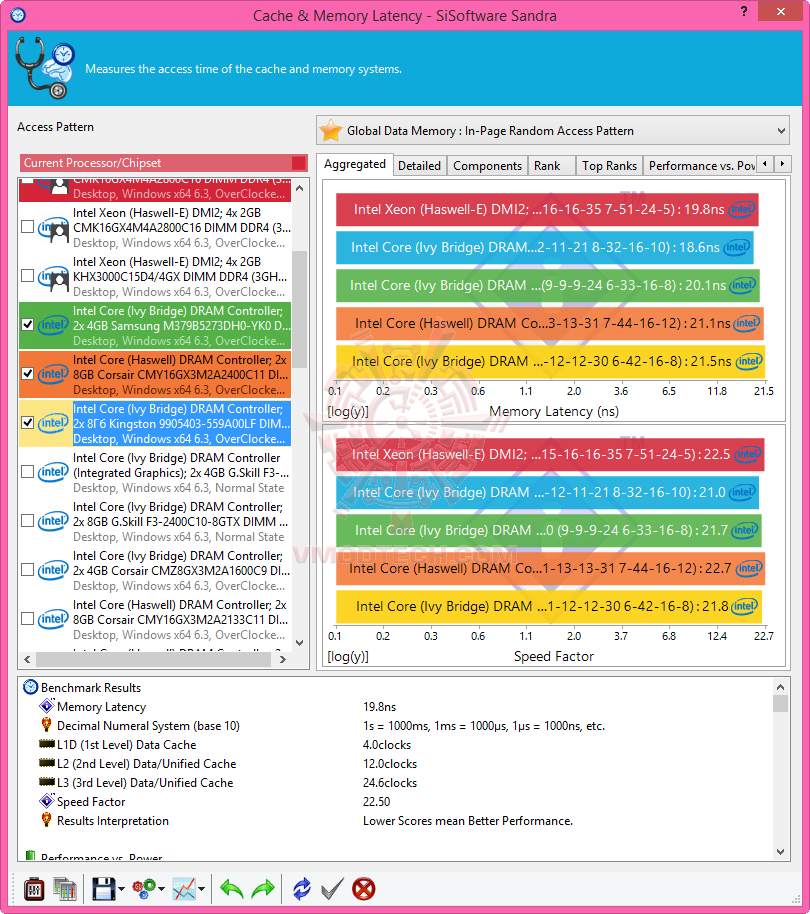Expand the chart icon dropdown arrow
Image resolution: width=810 pixels, height=914 pixels.
click(x=202, y=889)
